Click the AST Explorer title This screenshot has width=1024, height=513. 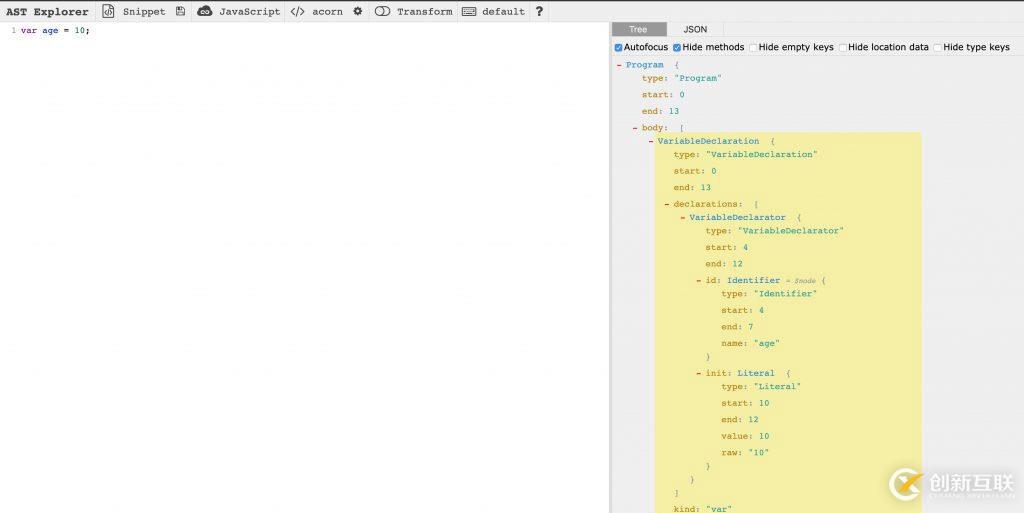click(x=47, y=12)
